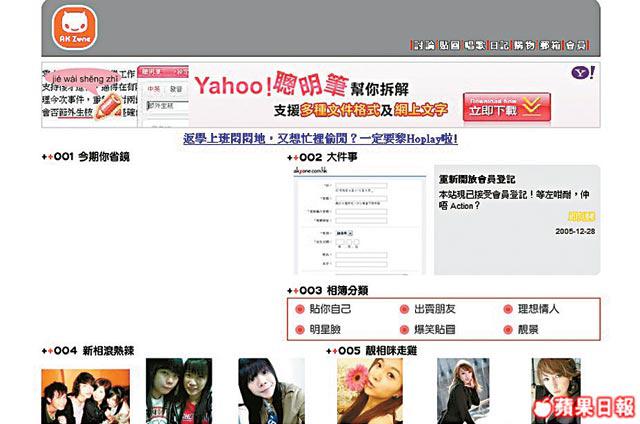Open the 理想情人 album category

tap(538, 309)
